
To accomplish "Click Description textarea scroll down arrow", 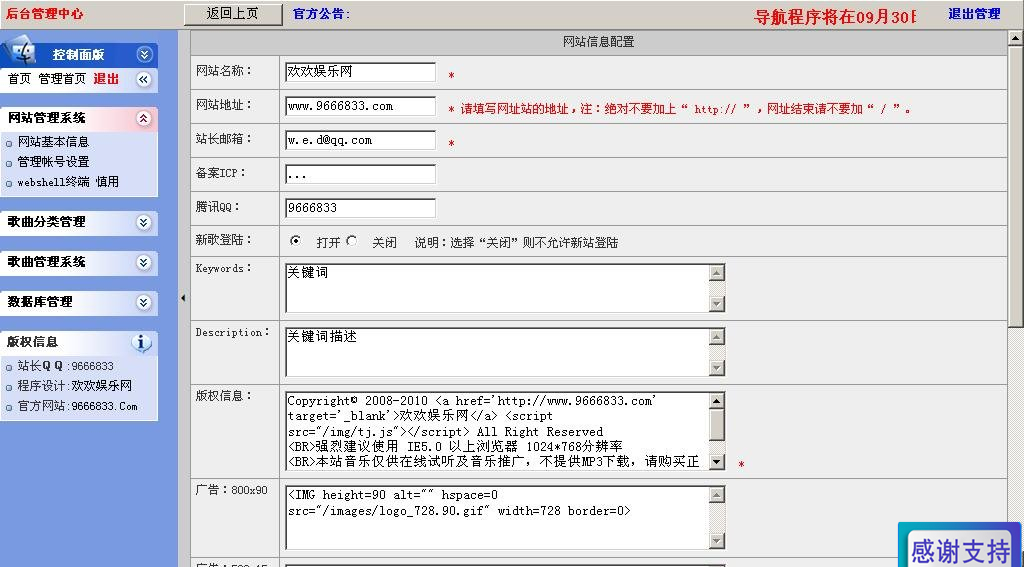I will (717, 368).
